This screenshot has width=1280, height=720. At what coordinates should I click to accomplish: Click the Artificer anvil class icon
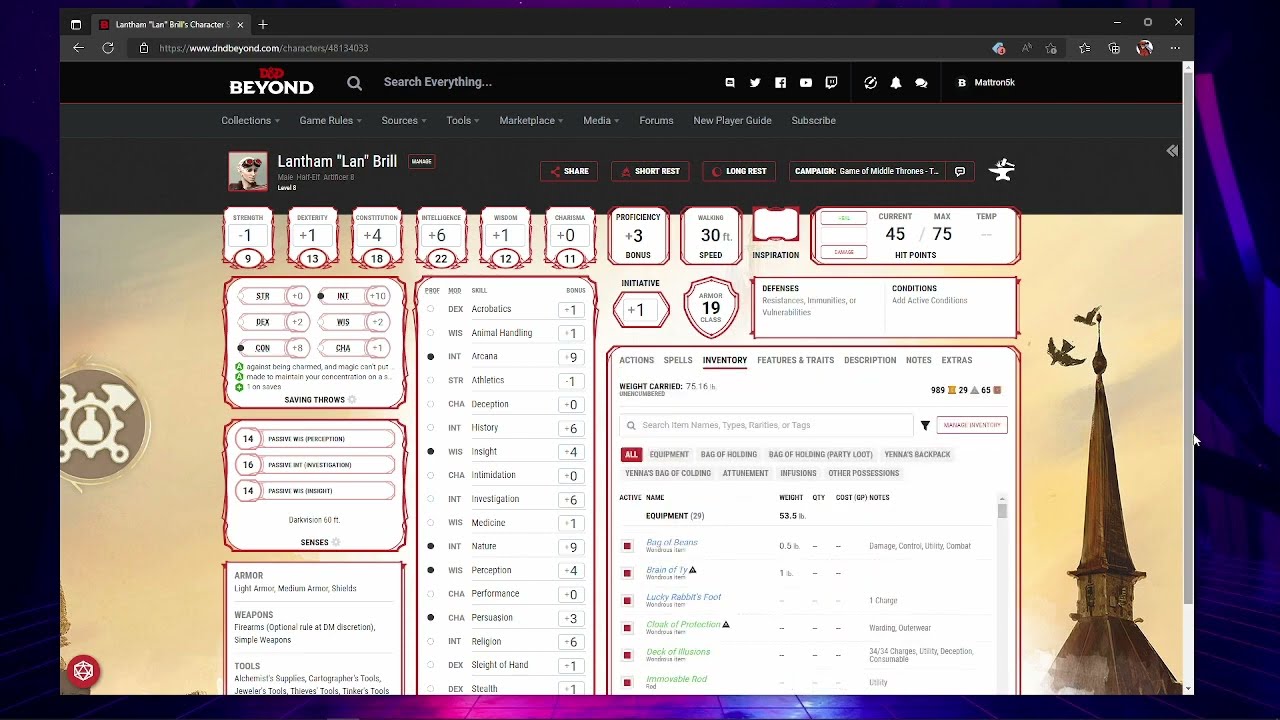(1002, 170)
